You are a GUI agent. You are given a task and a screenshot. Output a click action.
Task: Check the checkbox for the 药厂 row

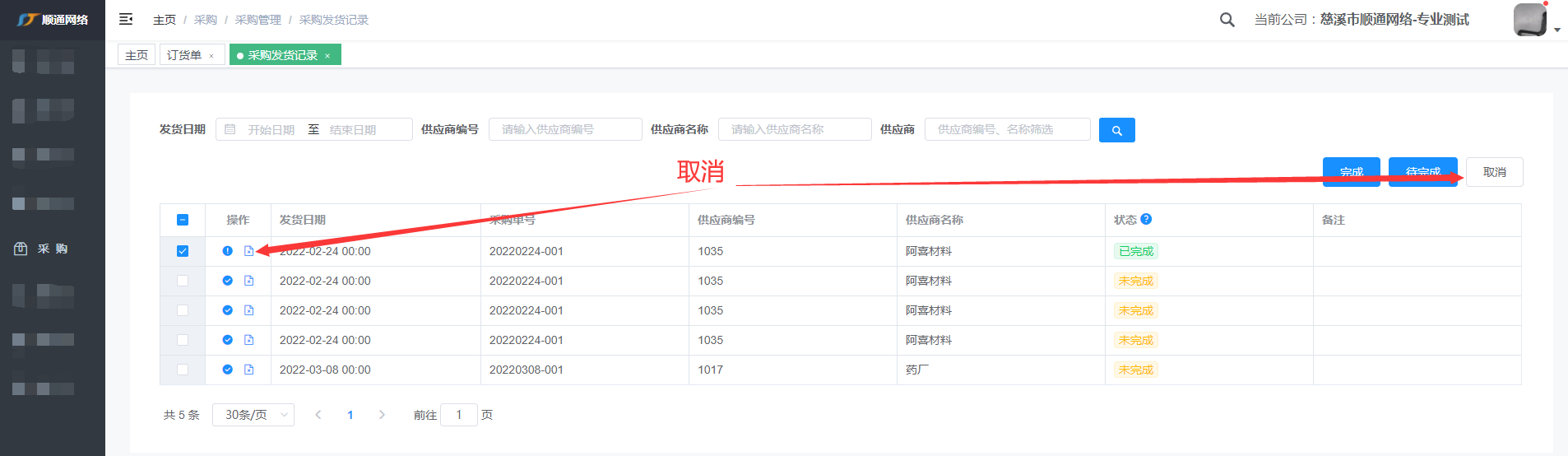[183, 370]
